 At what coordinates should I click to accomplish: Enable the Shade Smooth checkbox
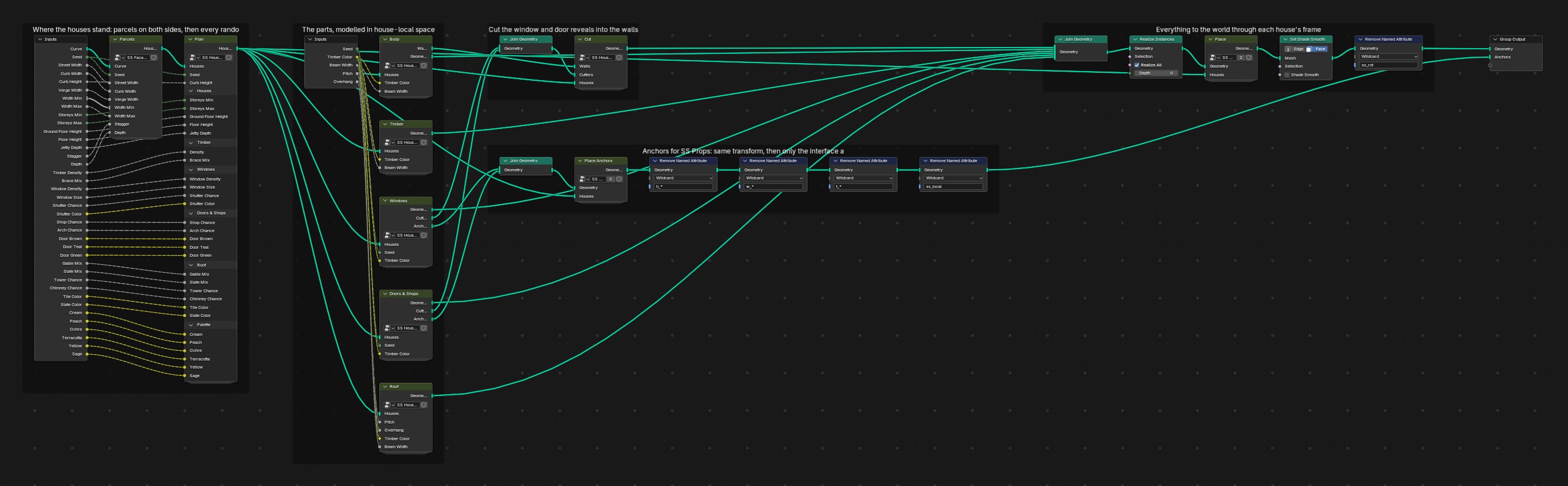tap(1287, 75)
